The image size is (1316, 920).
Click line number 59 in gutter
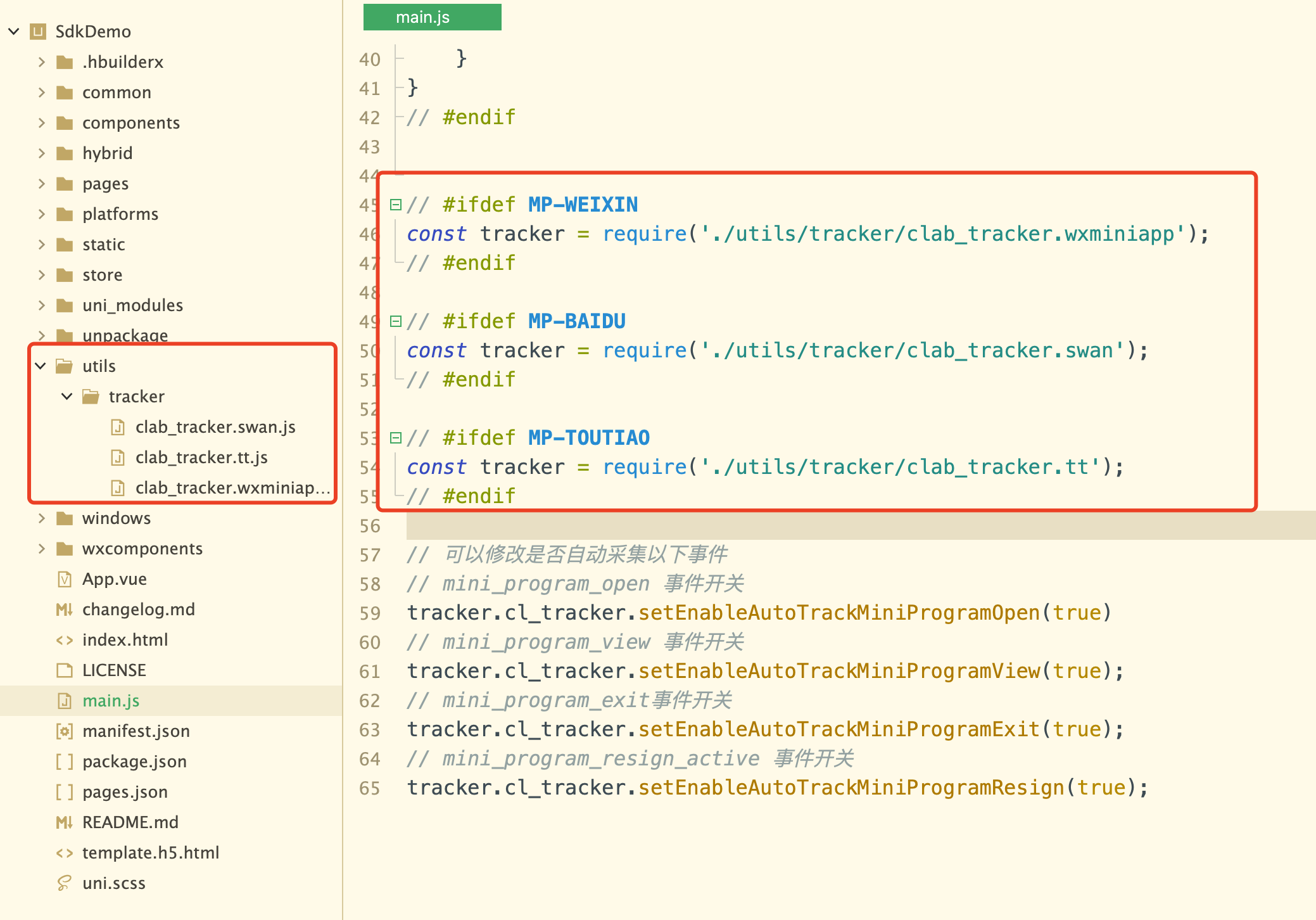tap(370, 613)
